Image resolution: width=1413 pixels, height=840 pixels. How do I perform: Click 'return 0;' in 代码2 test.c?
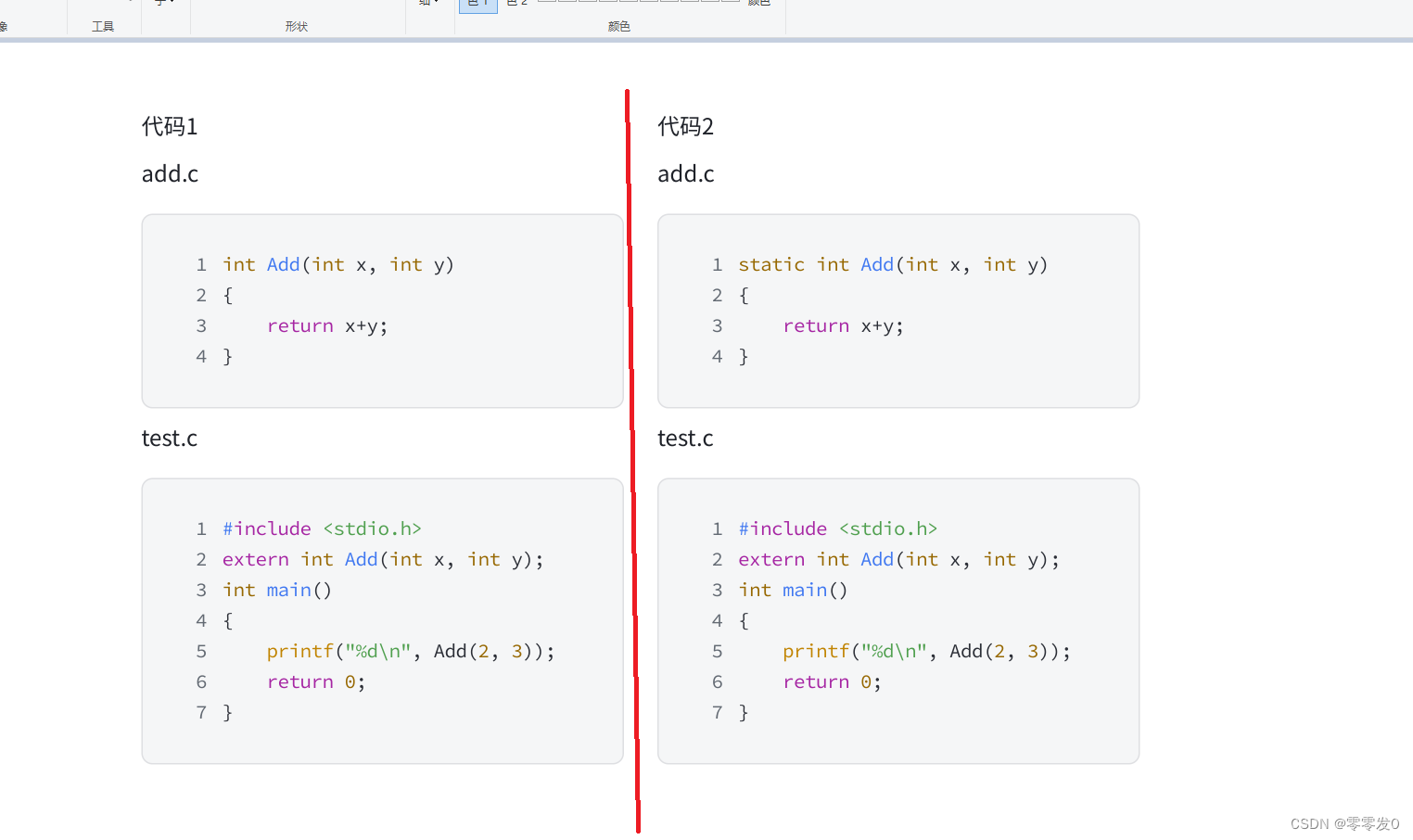(832, 681)
